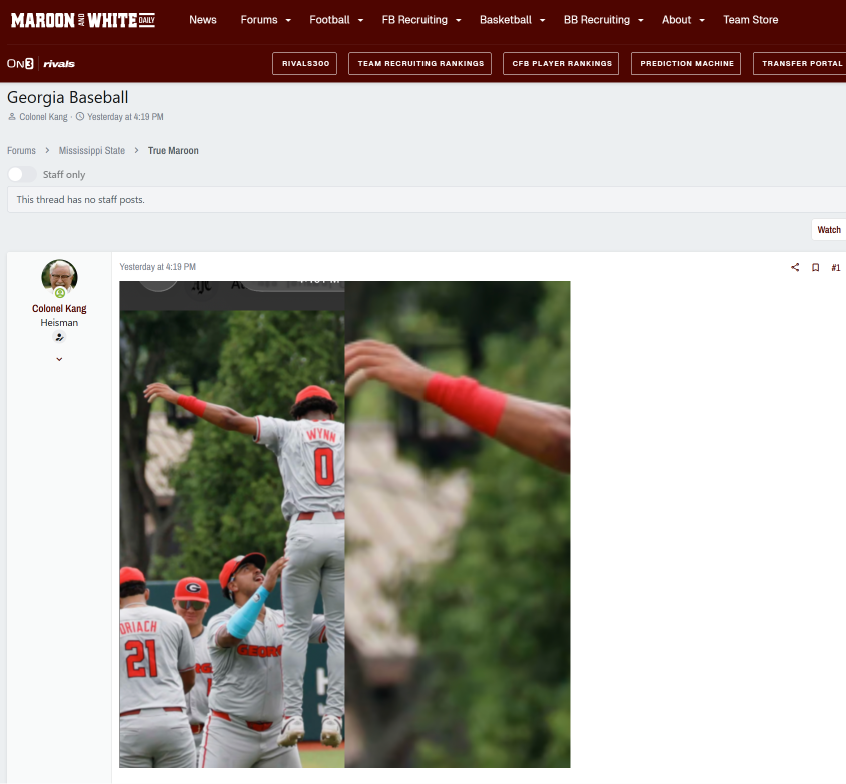The image size is (846, 784).
Task: Select the Football menu item
Action: 329,20
